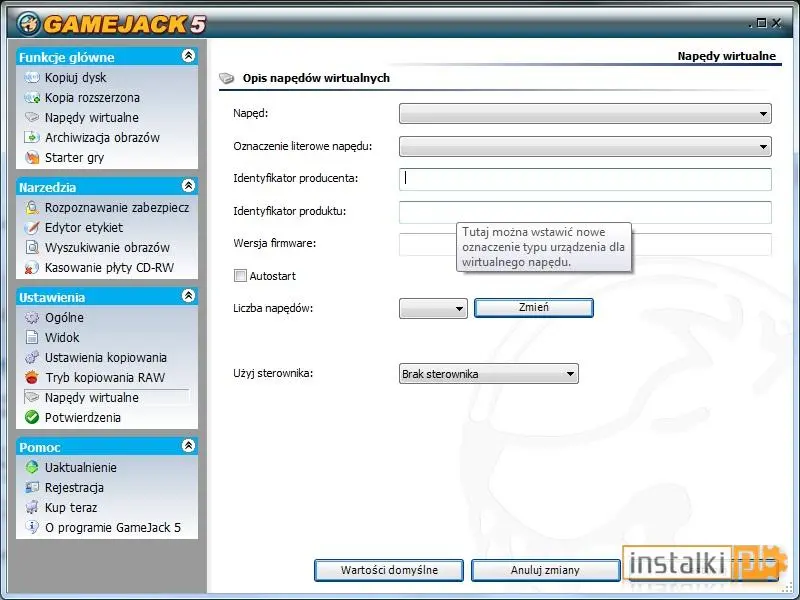Collapse the Narzędzia panel
The height and width of the screenshot is (600, 800).
pos(188,186)
